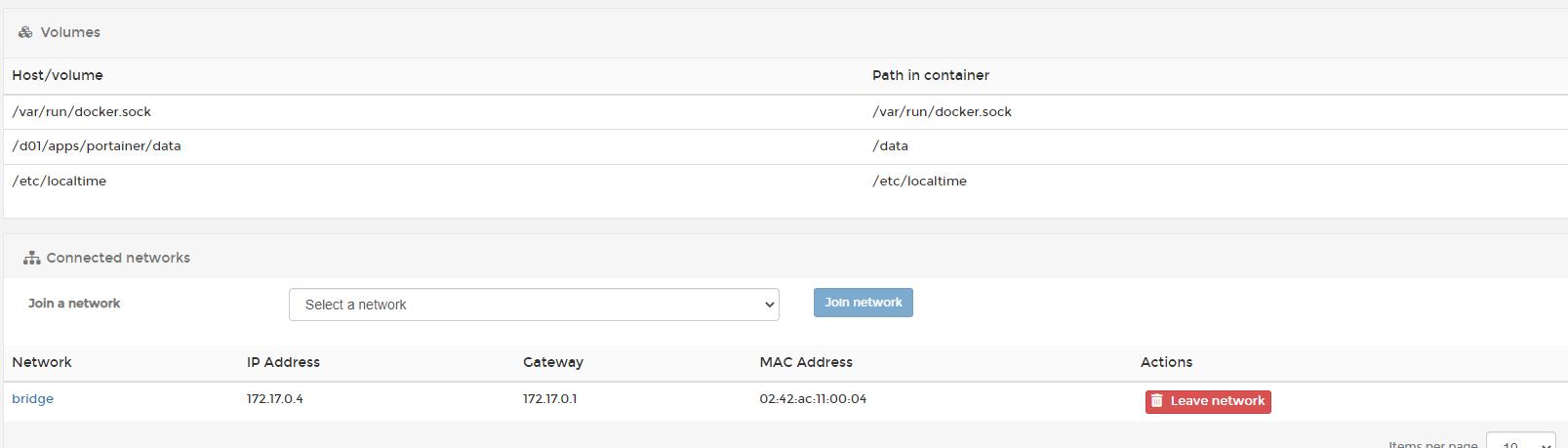Click the IP Address column header

[283, 362]
